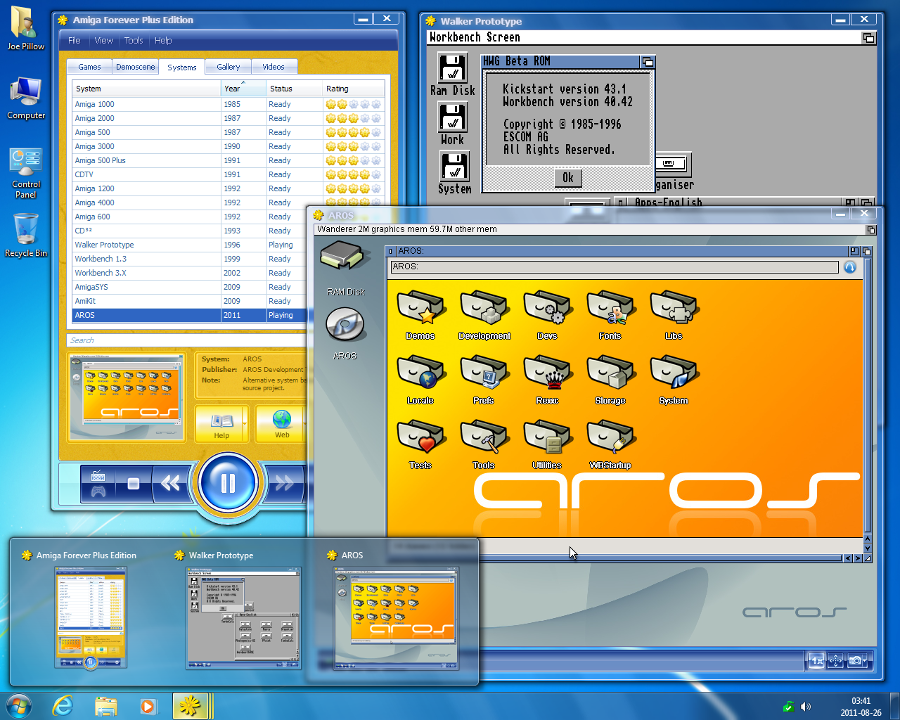Screen dimensions: 900x720
Task: Stop the emulation with the stop button
Action: 133,485
